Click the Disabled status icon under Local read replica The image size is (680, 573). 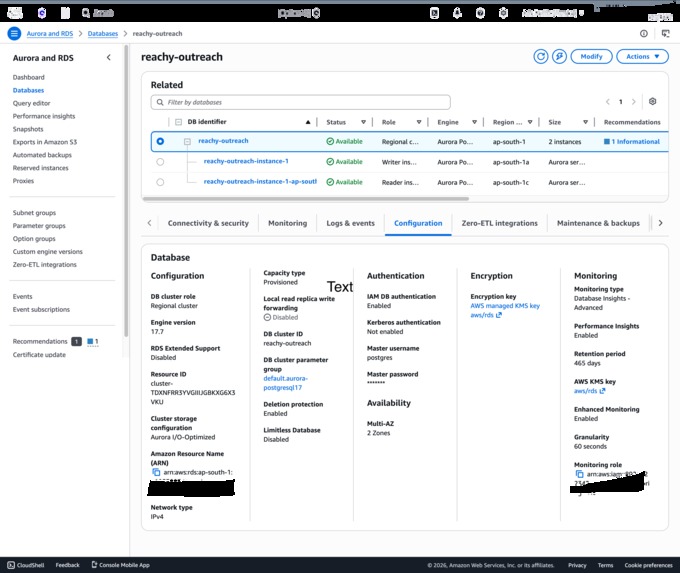(267, 317)
